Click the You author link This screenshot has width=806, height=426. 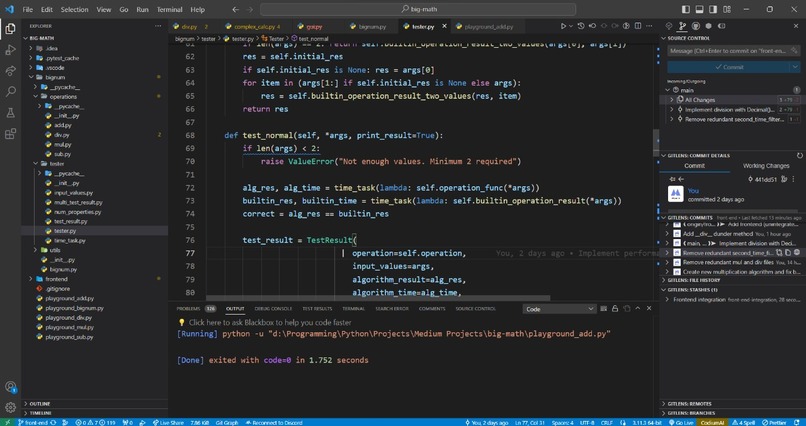[693, 191]
